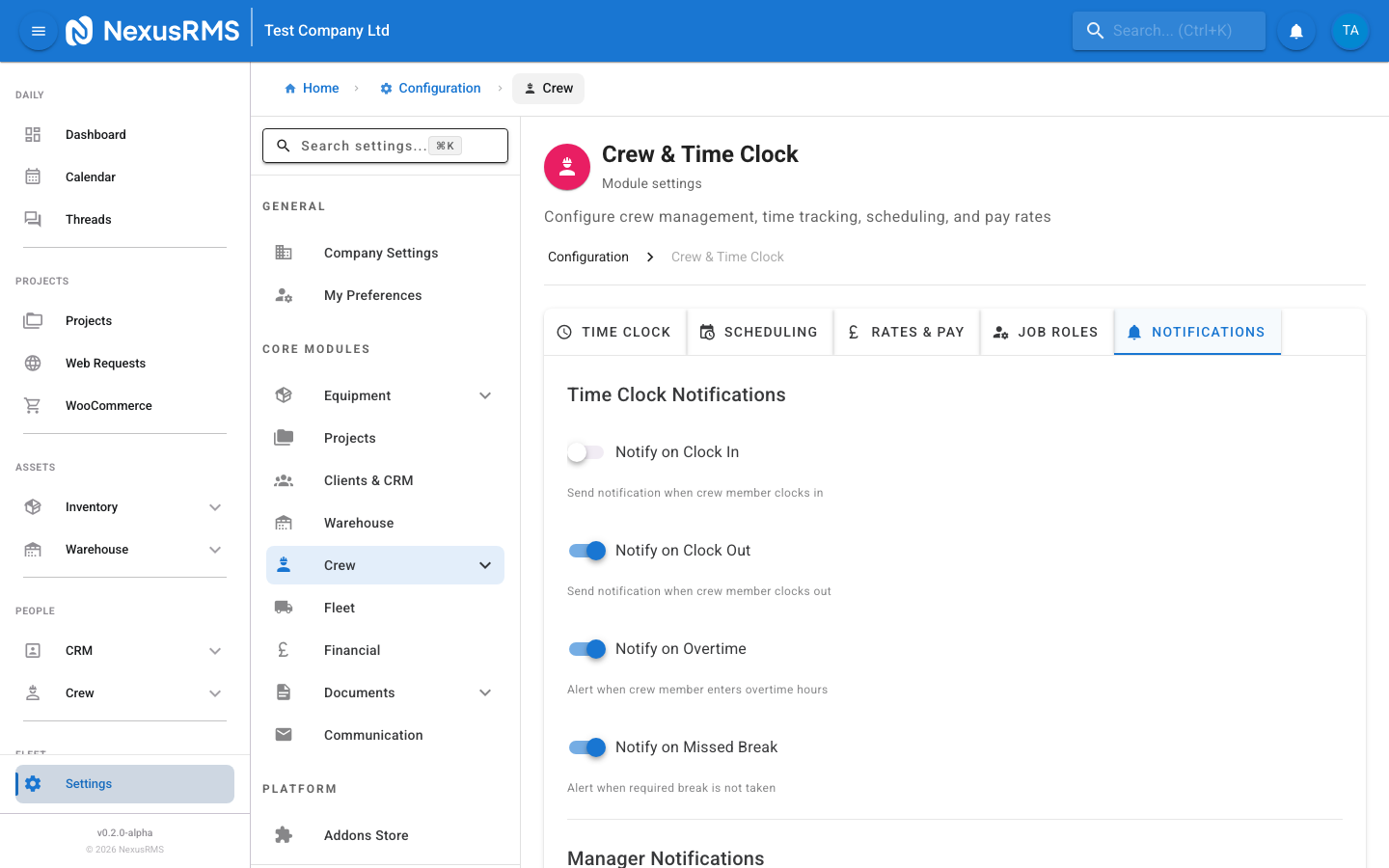Viewport: 1389px width, 868px height.
Task: Open the hamburger menu icon
Action: (x=38, y=30)
